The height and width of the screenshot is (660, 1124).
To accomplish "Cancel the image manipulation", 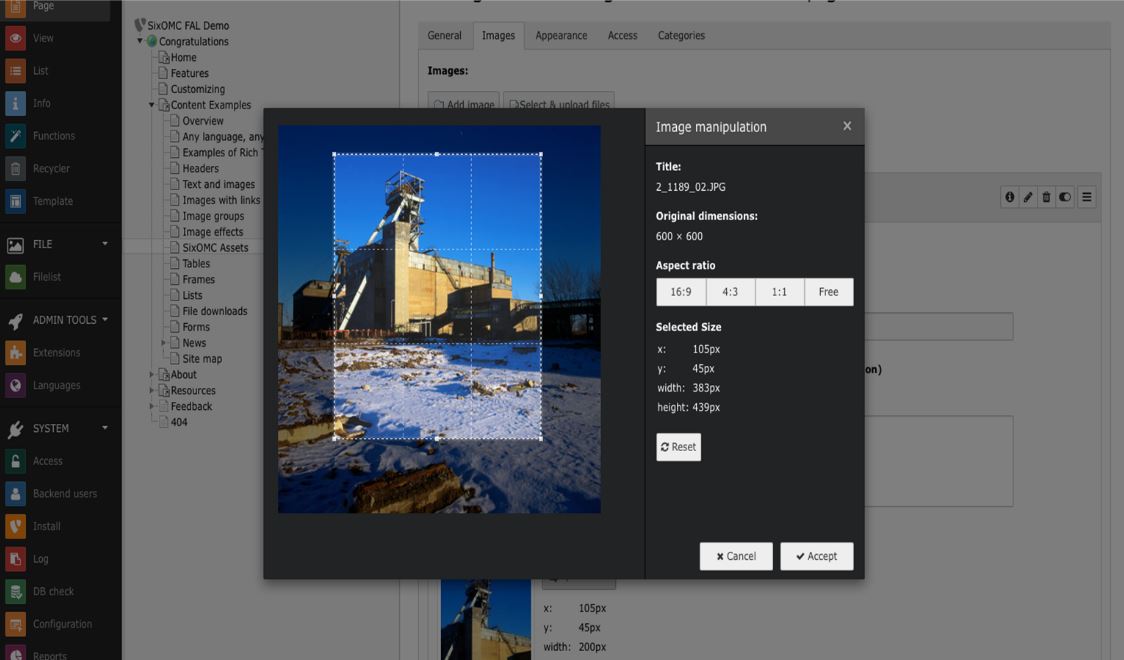I will coord(736,556).
